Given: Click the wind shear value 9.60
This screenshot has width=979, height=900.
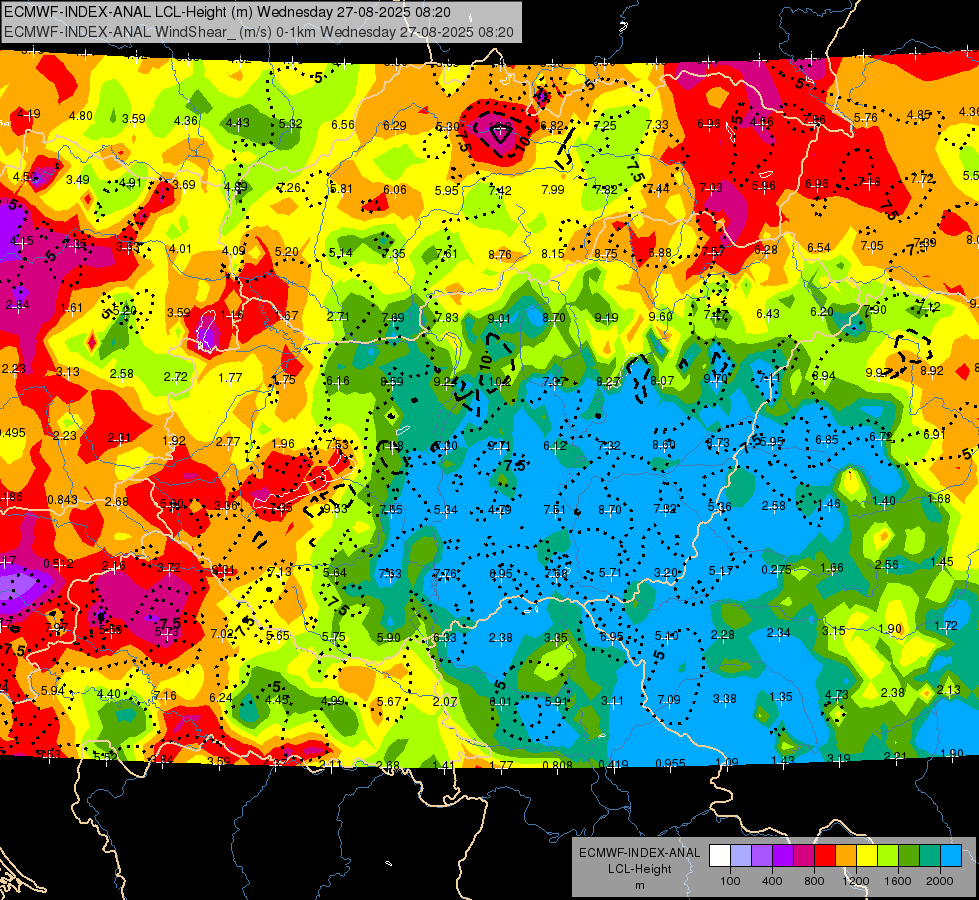Looking at the screenshot, I should [661, 316].
